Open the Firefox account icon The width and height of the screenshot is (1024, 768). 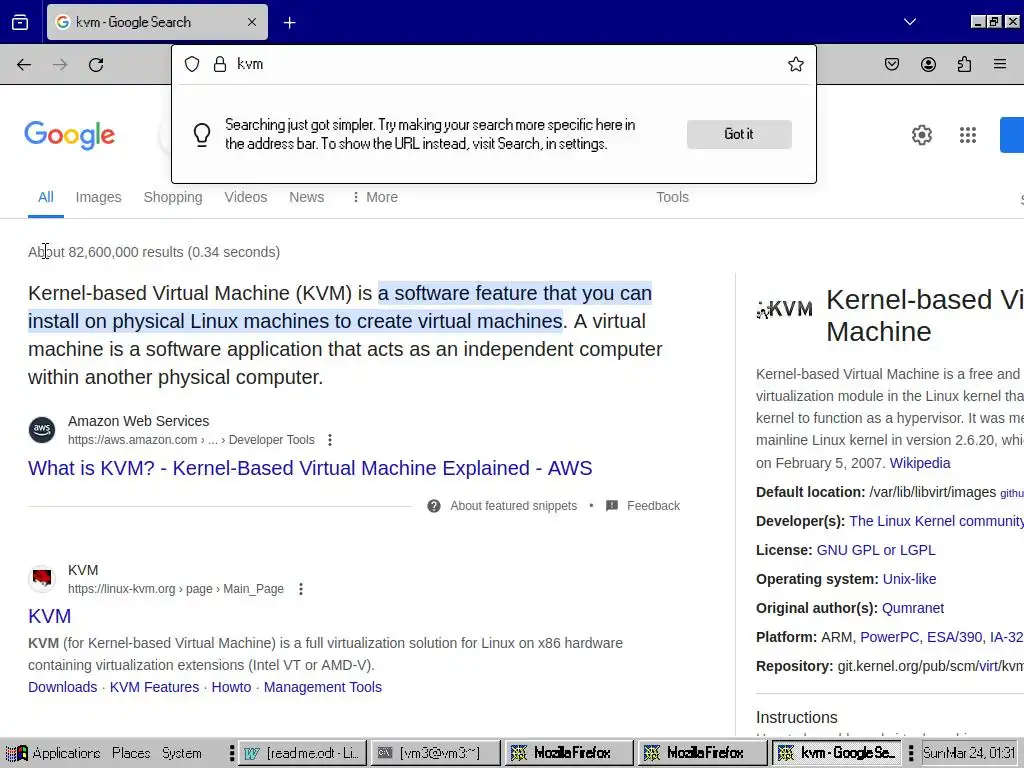[928, 64]
